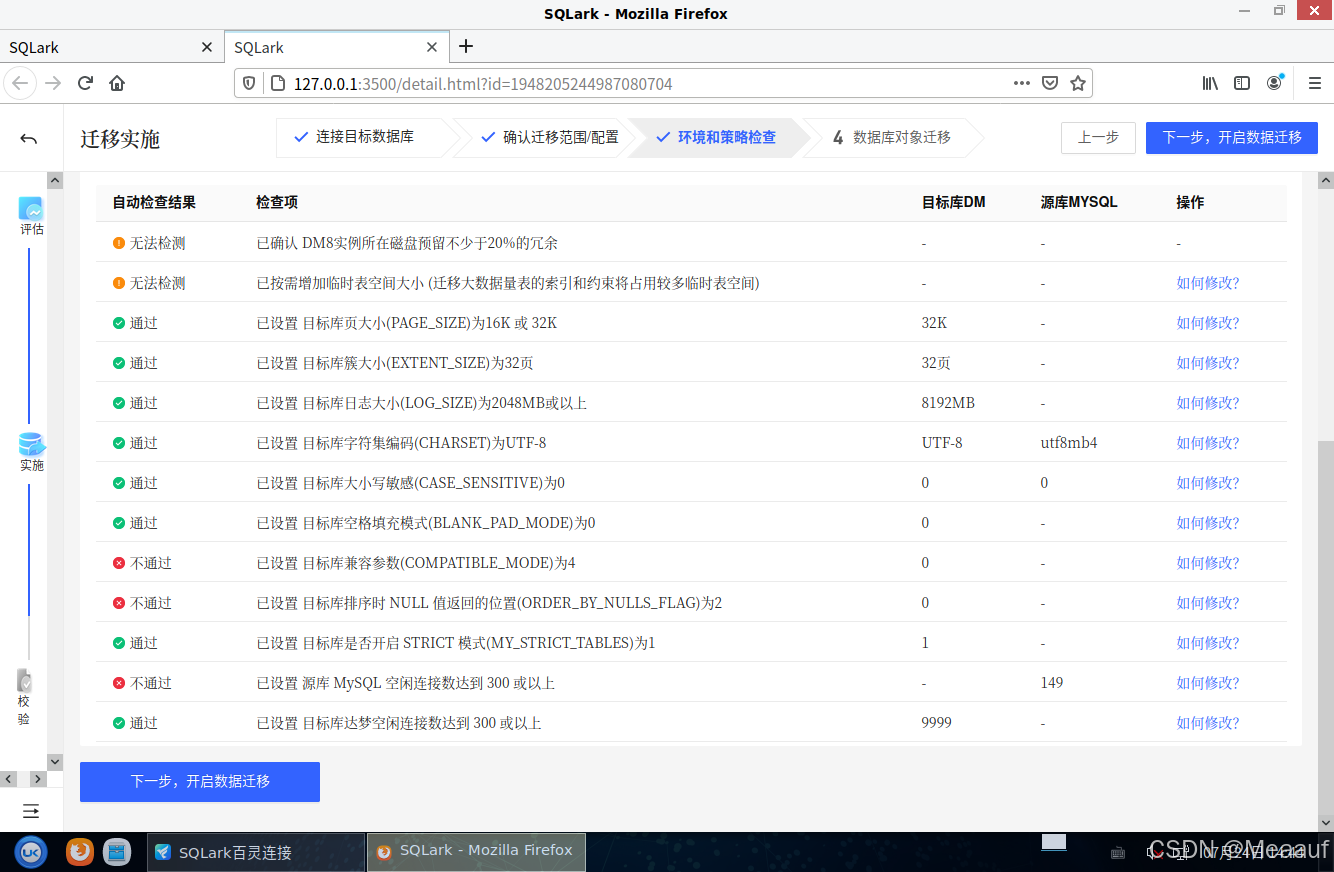1334x872 pixels.
Task: Click sidebar scrollbar up arrow
Action: tap(55, 181)
